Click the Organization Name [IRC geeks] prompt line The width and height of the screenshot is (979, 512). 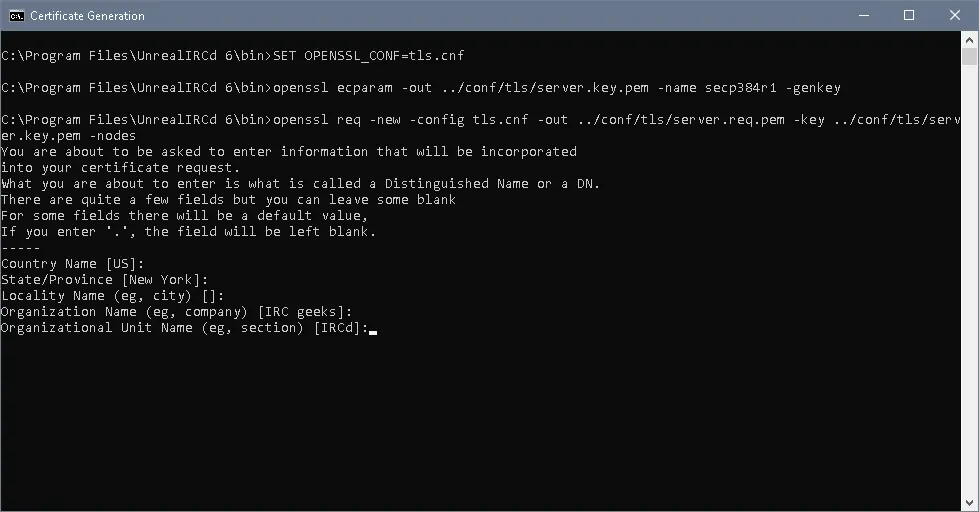177,312
